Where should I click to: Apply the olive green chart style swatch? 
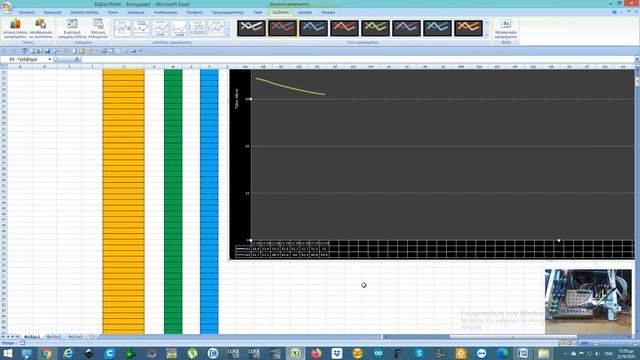pyautogui.click(x=376, y=28)
